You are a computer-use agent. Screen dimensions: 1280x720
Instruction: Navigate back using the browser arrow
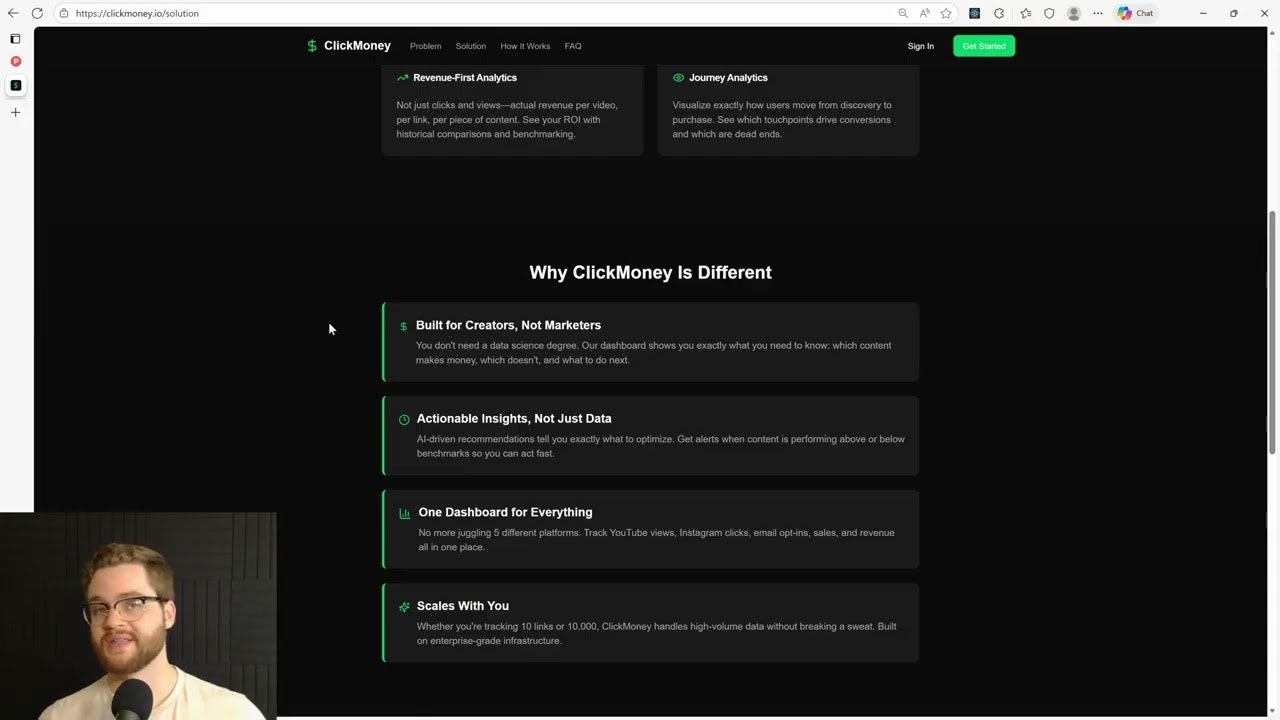click(x=13, y=13)
